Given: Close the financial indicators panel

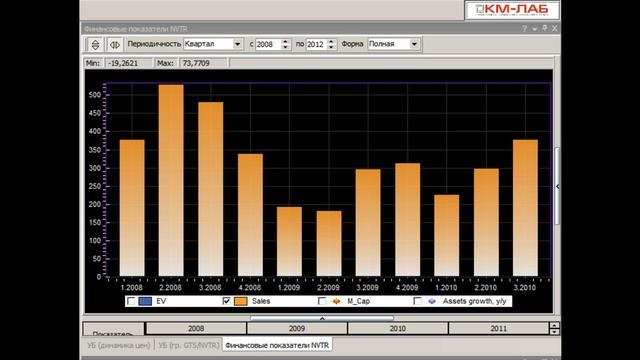Looking at the screenshot, I should point(554,28).
